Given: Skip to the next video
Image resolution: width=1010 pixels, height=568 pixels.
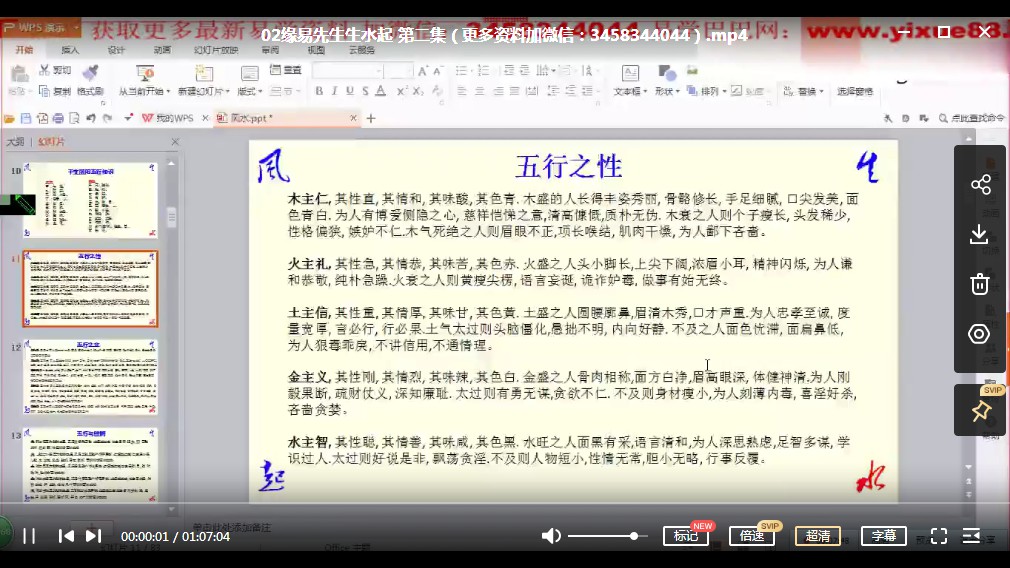Looking at the screenshot, I should [93, 536].
